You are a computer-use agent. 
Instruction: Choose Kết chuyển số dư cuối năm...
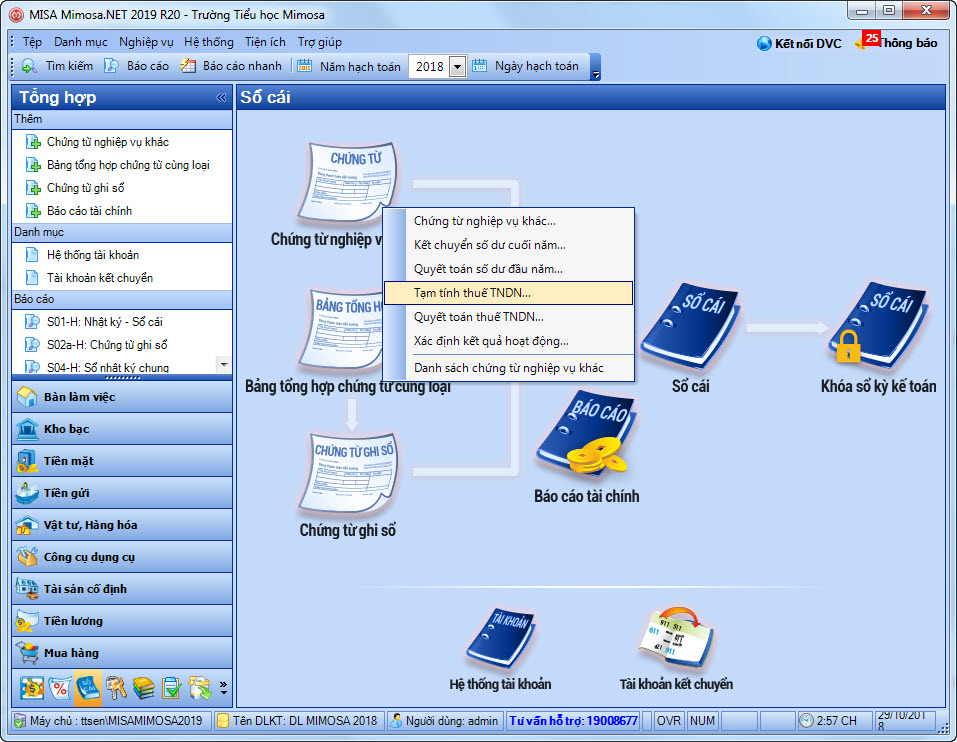[508, 245]
